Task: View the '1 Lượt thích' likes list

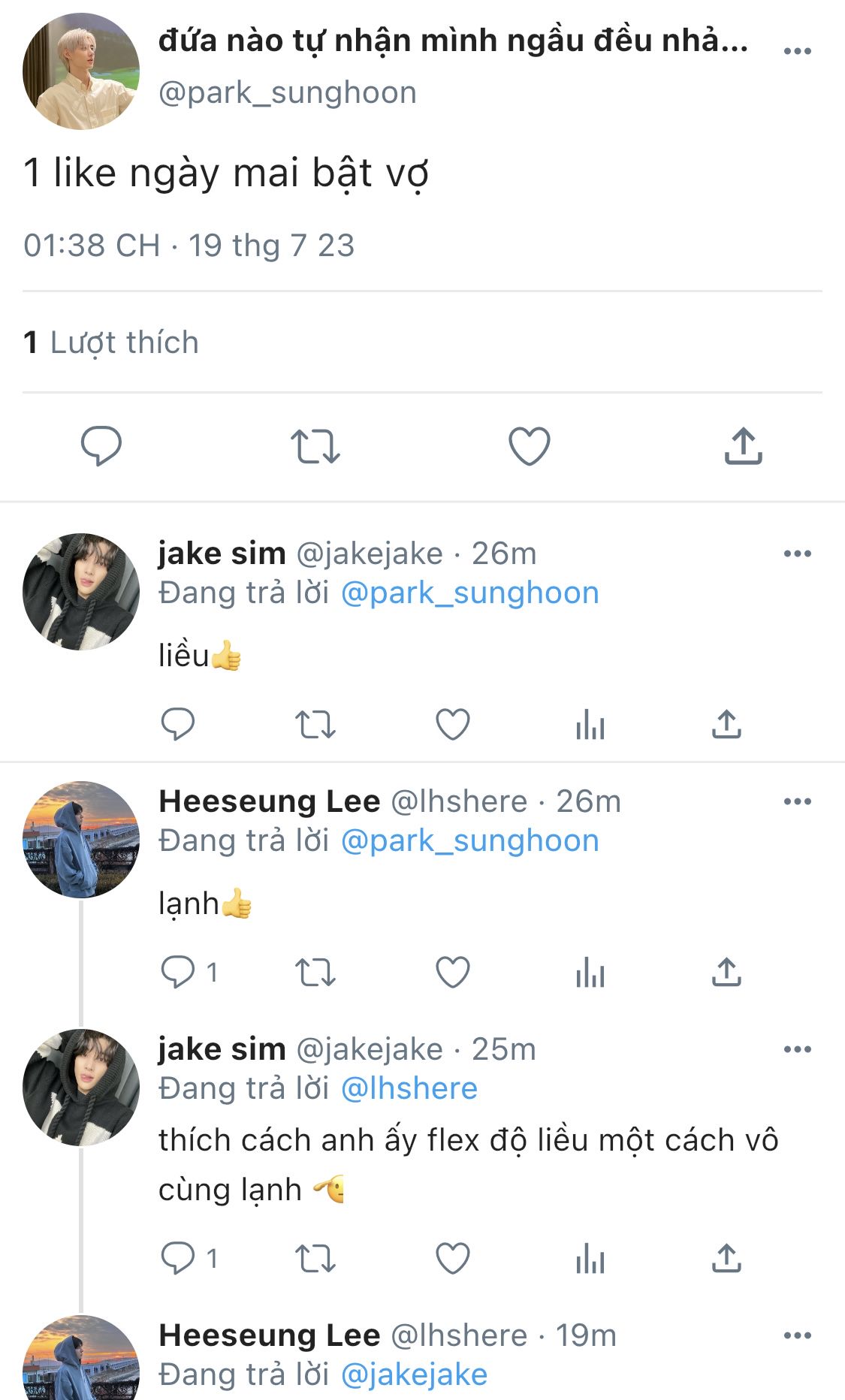Action: (x=111, y=342)
